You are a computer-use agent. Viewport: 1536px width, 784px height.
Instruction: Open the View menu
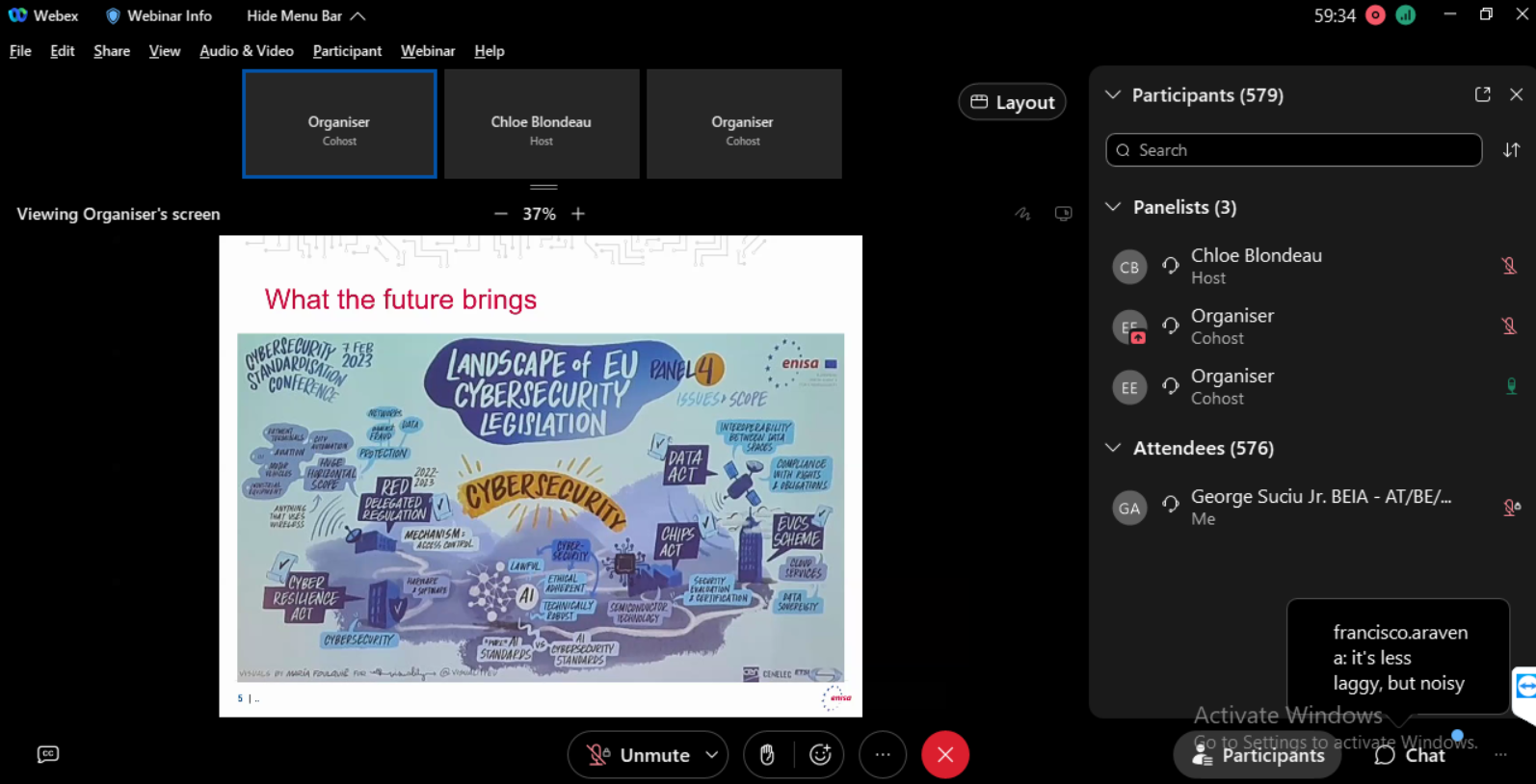[165, 51]
